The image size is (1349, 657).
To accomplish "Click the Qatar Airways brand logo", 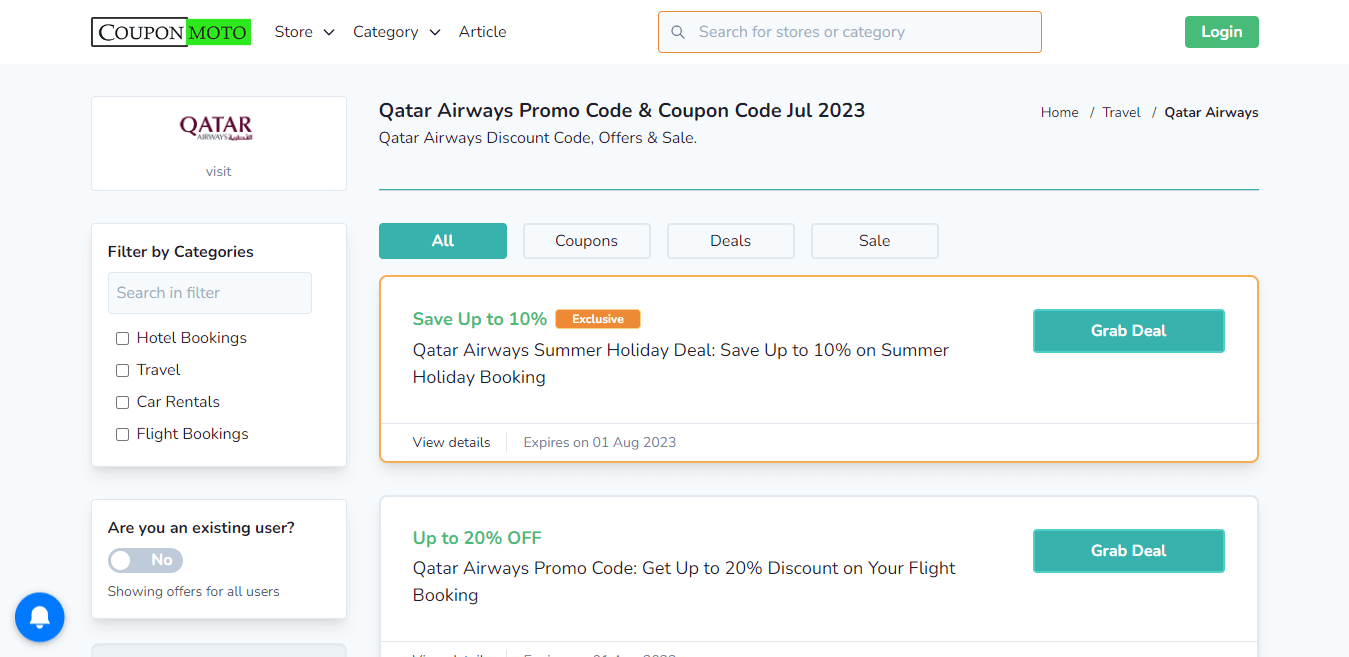I will [x=218, y=128].
